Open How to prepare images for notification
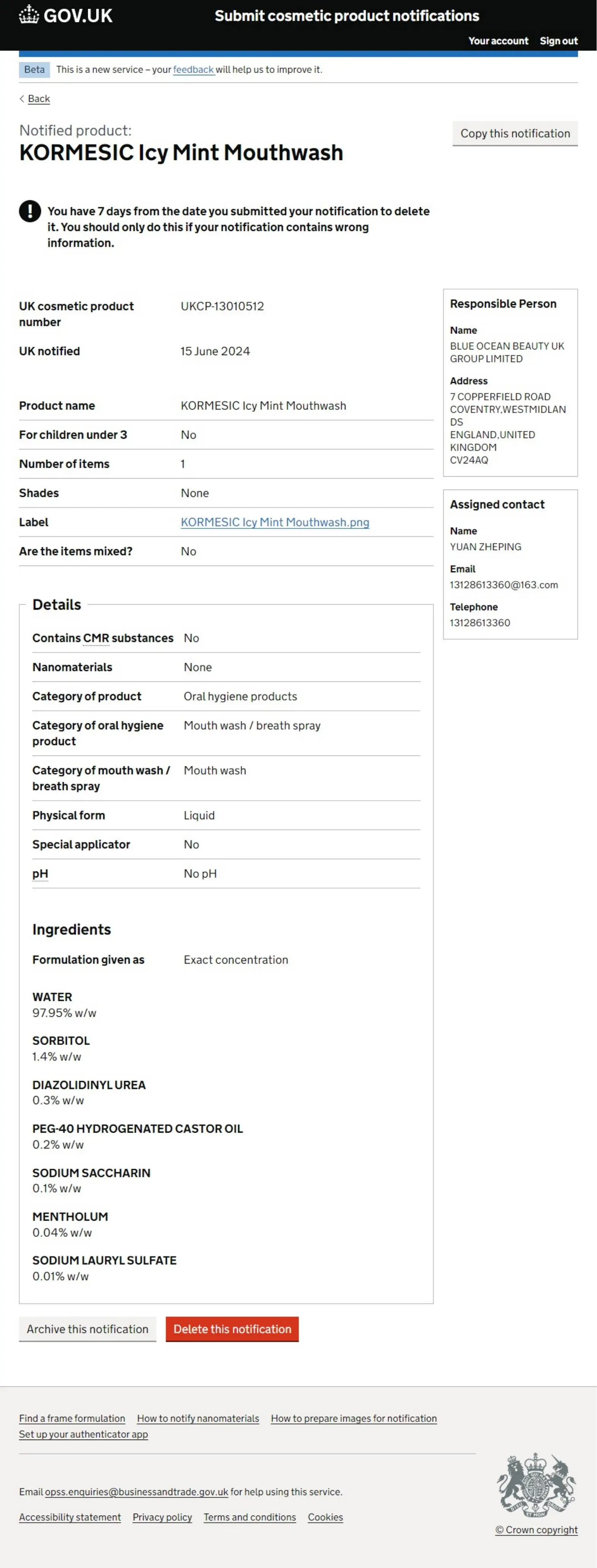The height and width of the screenshot is (1568, 597). (354, 1418)
